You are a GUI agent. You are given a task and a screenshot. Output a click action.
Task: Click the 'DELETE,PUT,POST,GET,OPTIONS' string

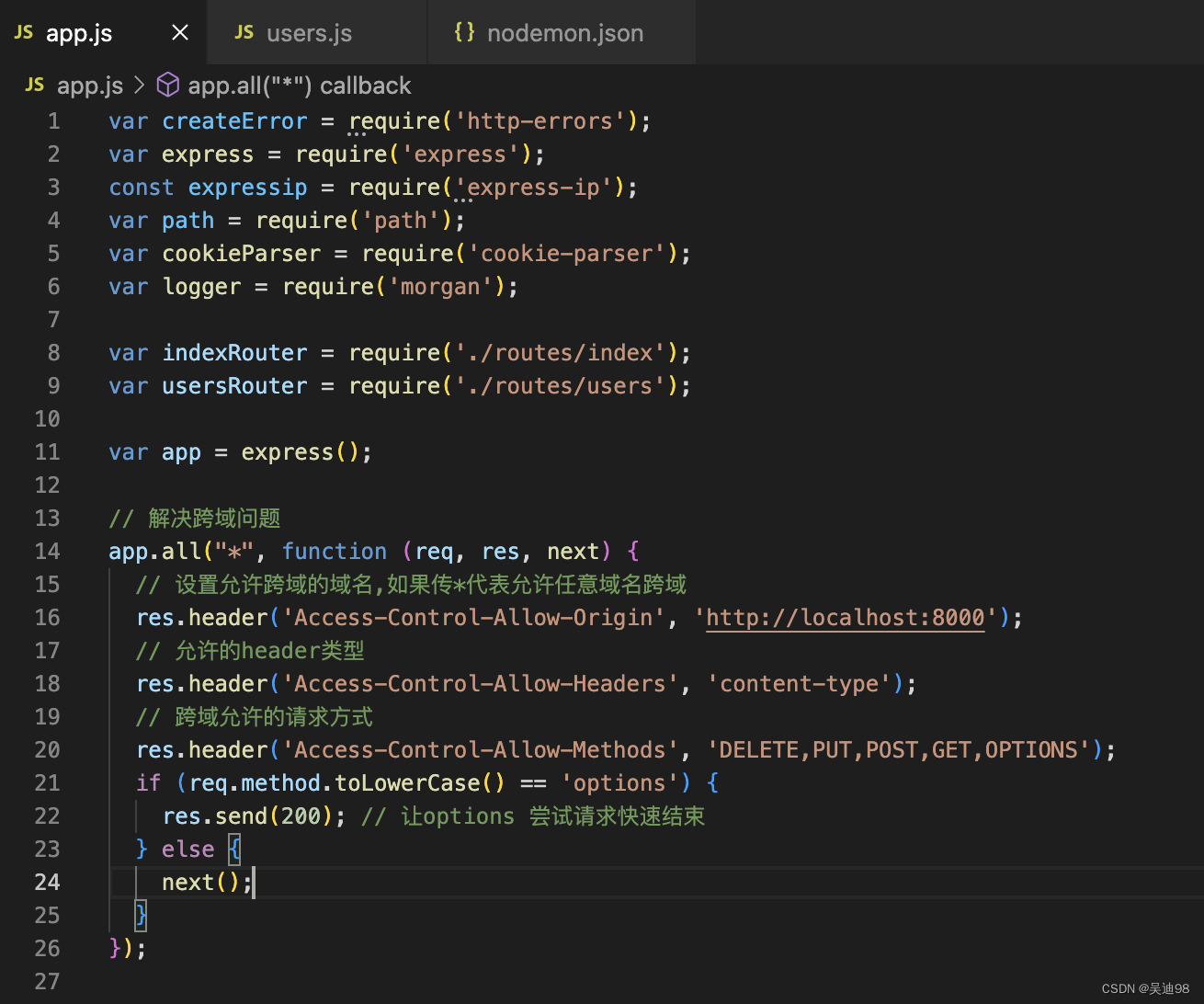[899, 750]
